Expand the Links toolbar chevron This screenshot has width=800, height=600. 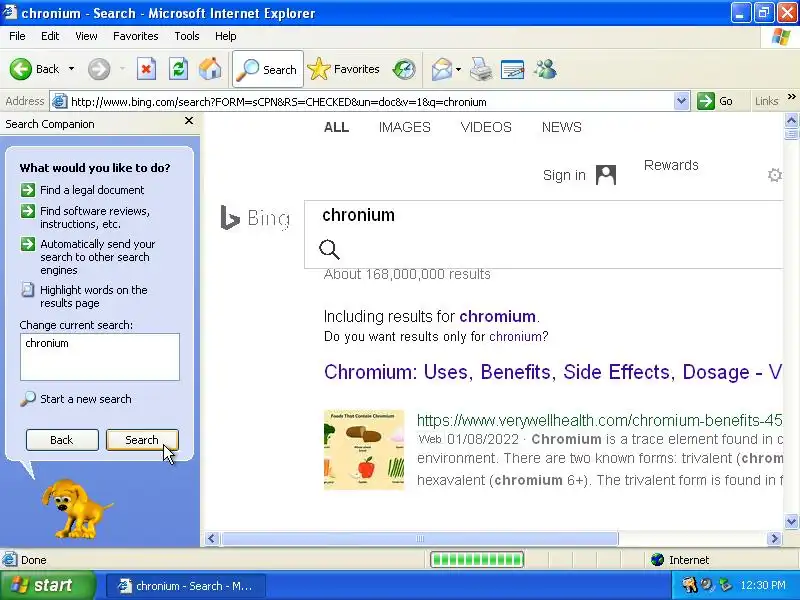[791, 96]
